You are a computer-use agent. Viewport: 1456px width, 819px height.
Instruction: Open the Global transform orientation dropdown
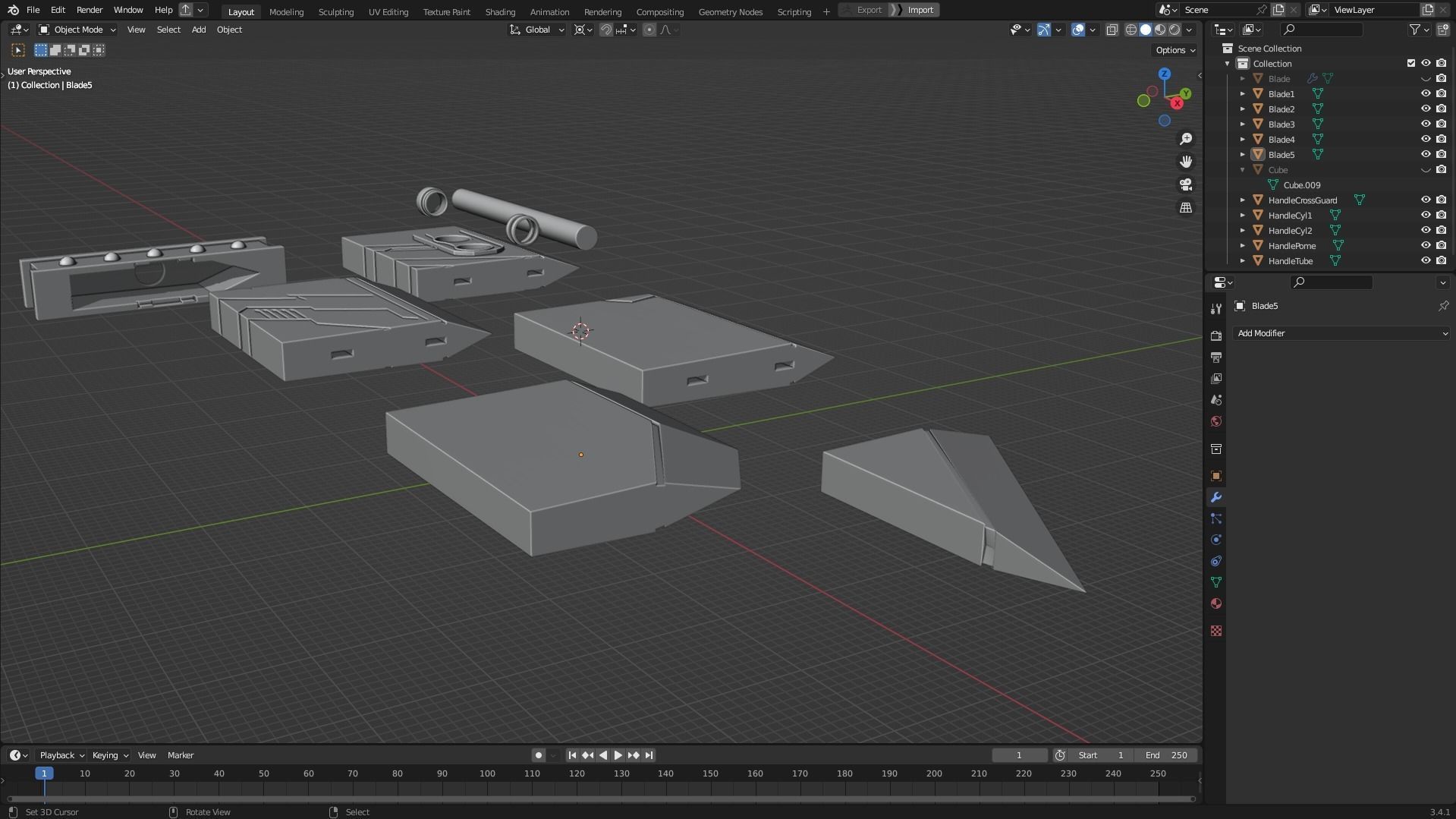tap(537, 30)
